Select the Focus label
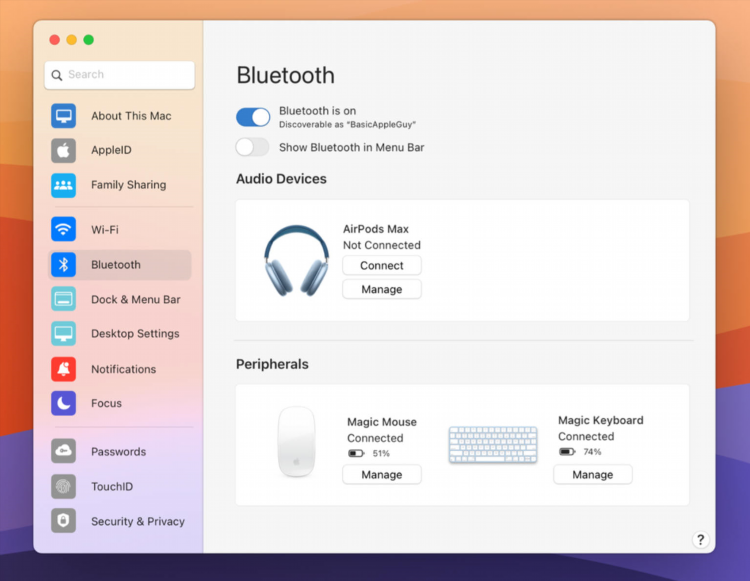750x581 pixels. click(106, 403)
